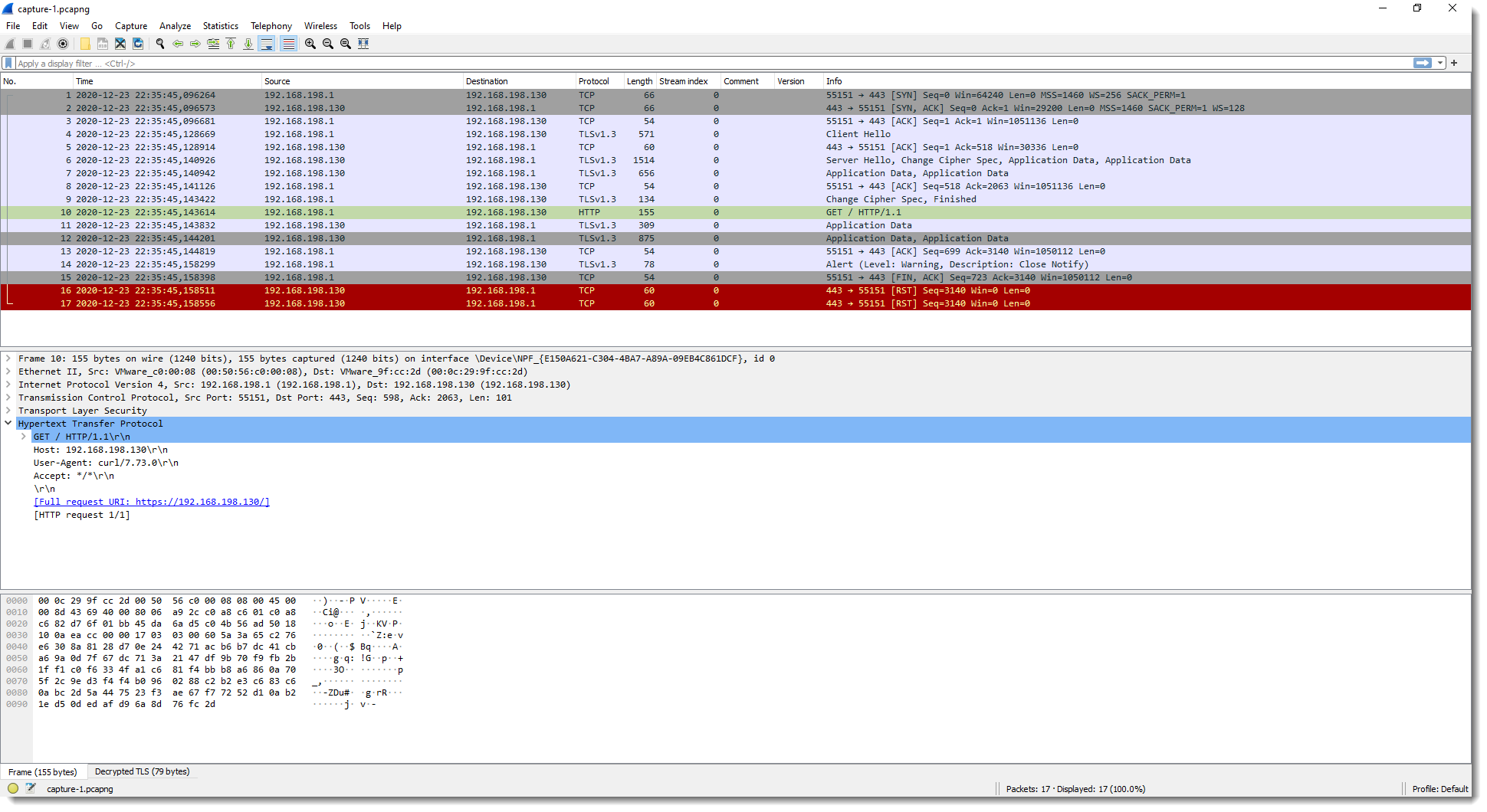The height and width of the screenshot is (812, 1487).
Task: Expand the Internet Protocol Version 4 node
Action: coord(8,385)
